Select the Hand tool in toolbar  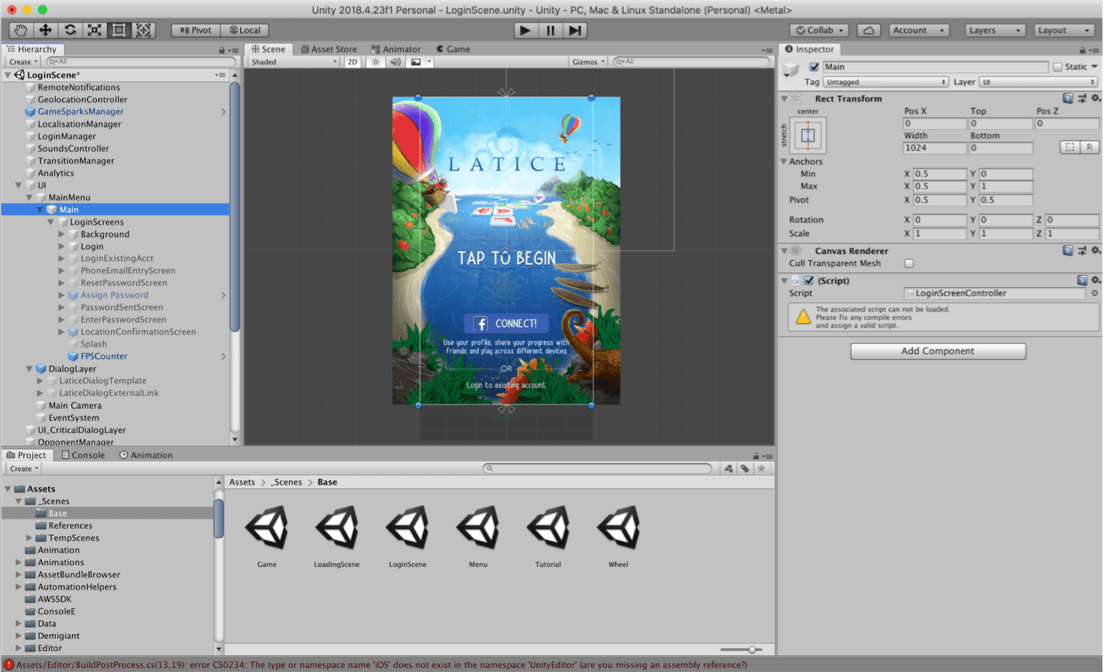(x=21, y=30)
